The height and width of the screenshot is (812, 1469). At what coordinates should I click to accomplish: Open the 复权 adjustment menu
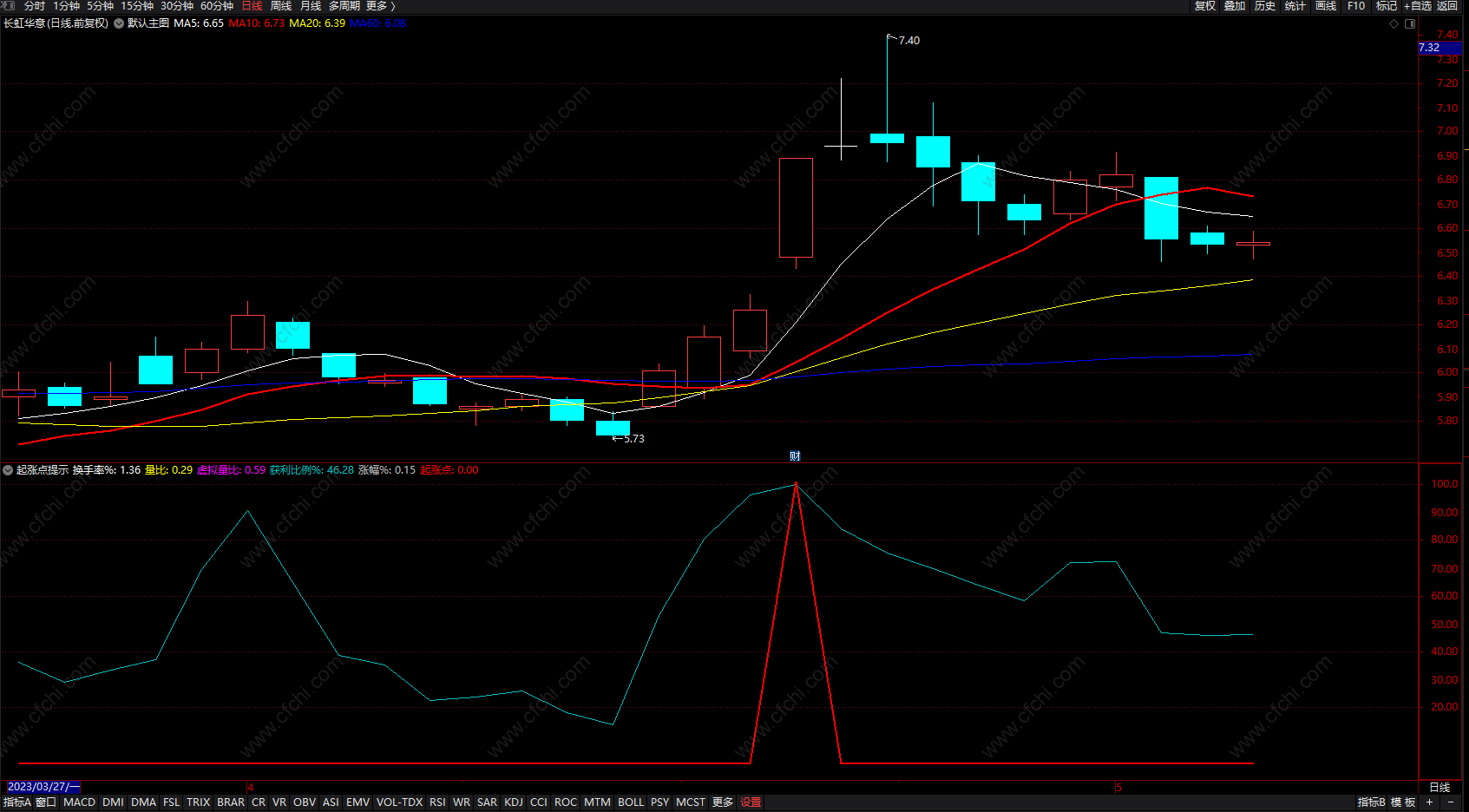click(1205, 6)
